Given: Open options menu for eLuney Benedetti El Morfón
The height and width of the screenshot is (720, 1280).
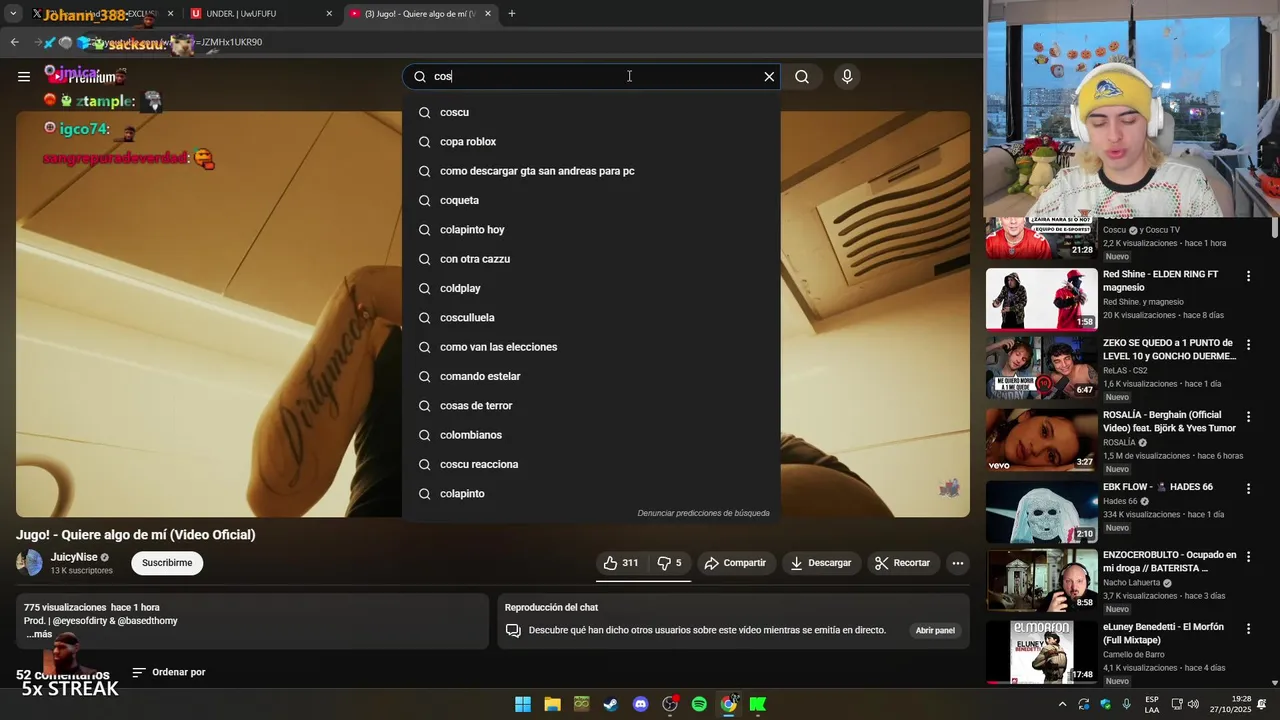Looking at the screenshot, I should click(x=1248, y=628).
